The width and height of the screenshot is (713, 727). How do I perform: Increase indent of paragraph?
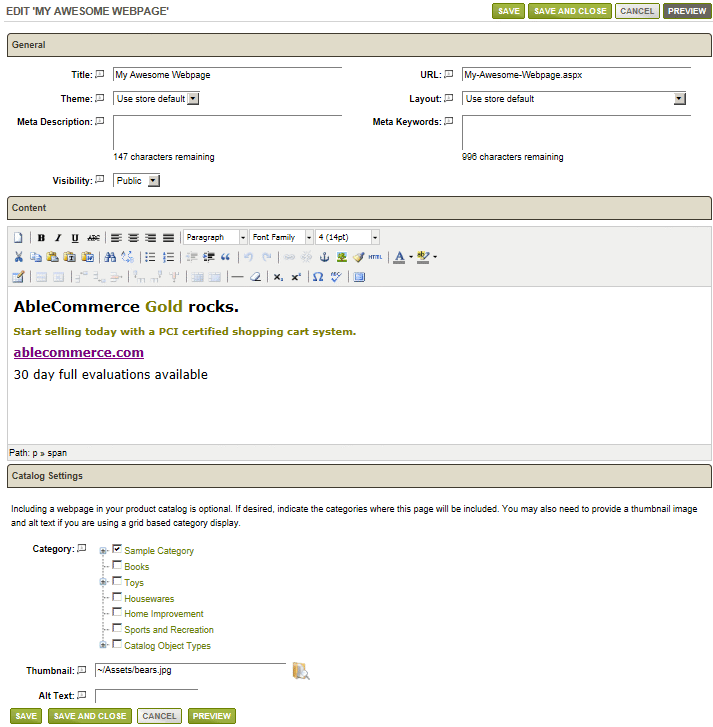209,257
